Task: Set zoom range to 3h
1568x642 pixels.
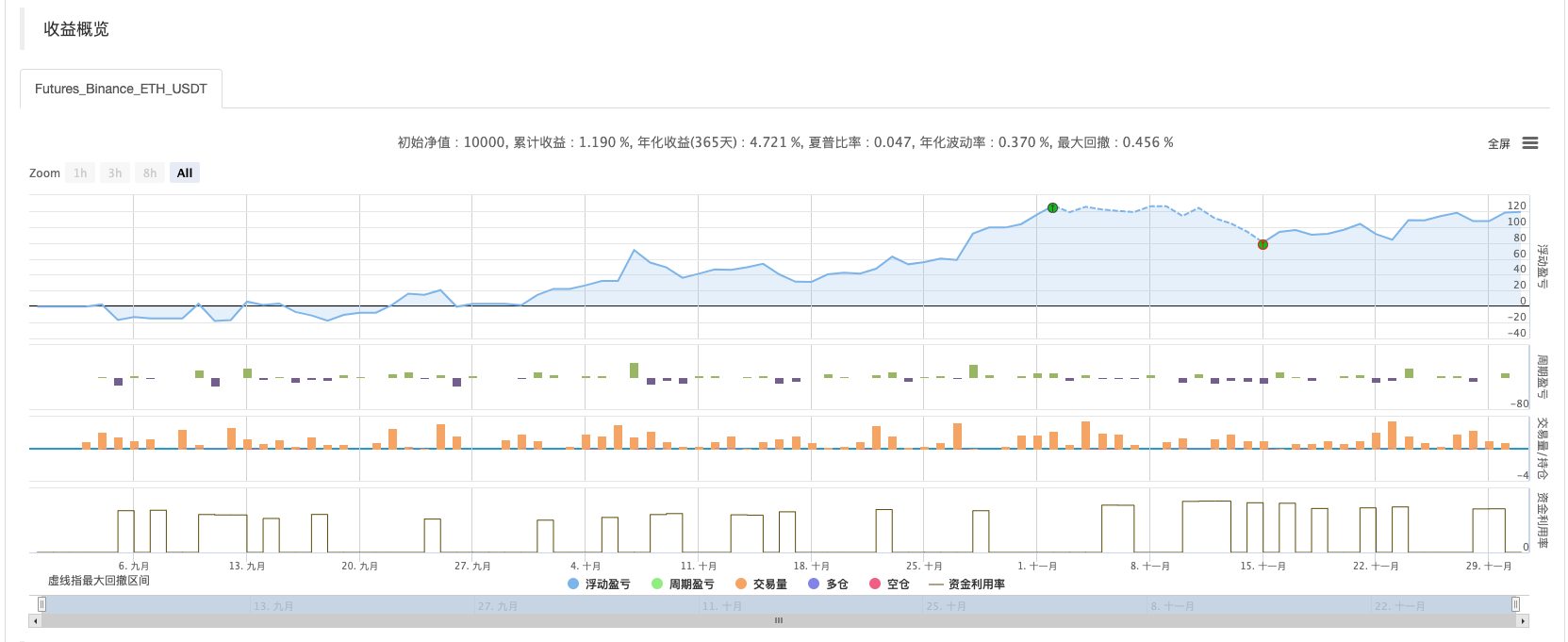Action: click(x=115, y=173)
